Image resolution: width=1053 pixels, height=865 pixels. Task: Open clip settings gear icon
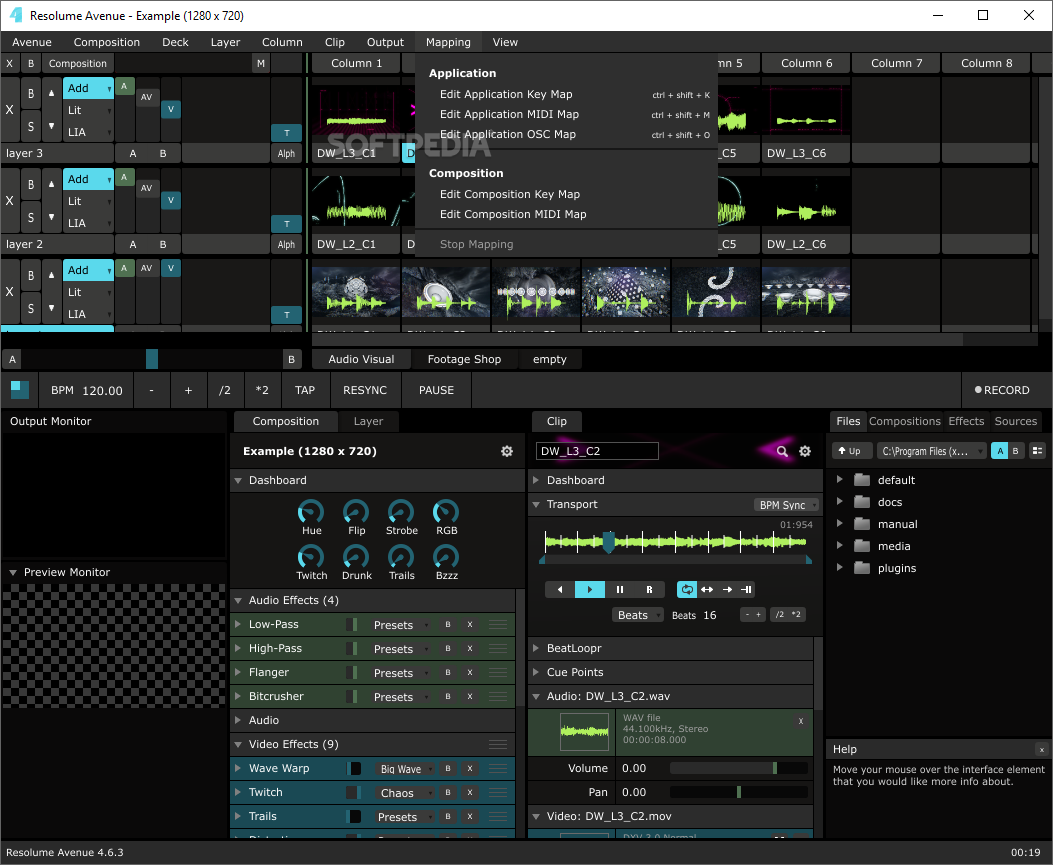[x=805, y=451]
